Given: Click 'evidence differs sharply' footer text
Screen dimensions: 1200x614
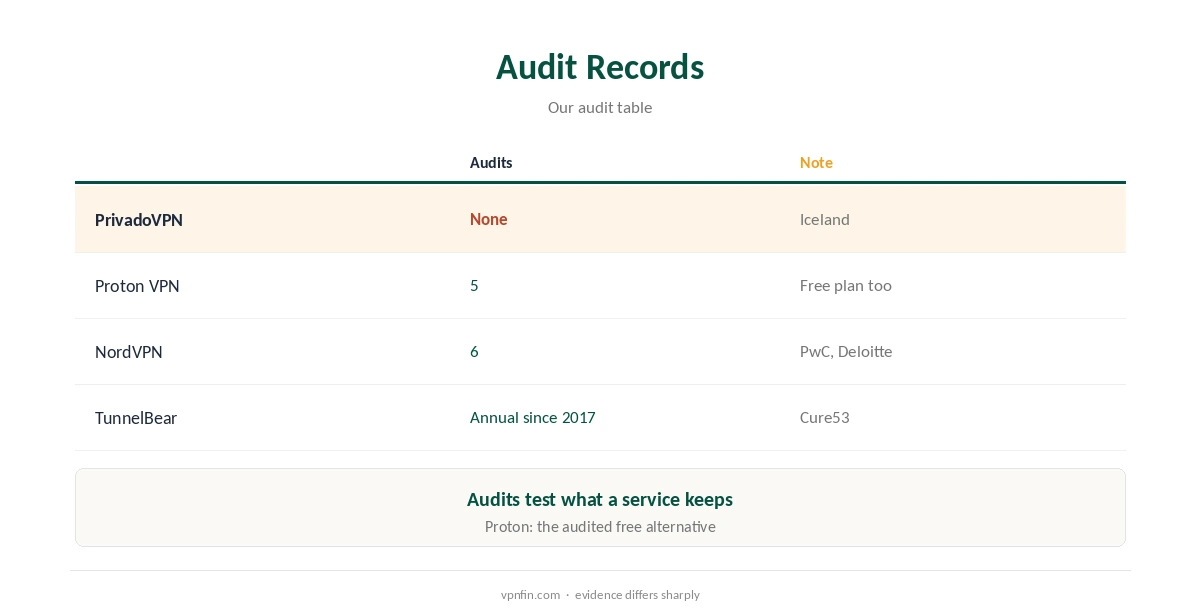Looking at the screenshot, I should pos(637,594).
